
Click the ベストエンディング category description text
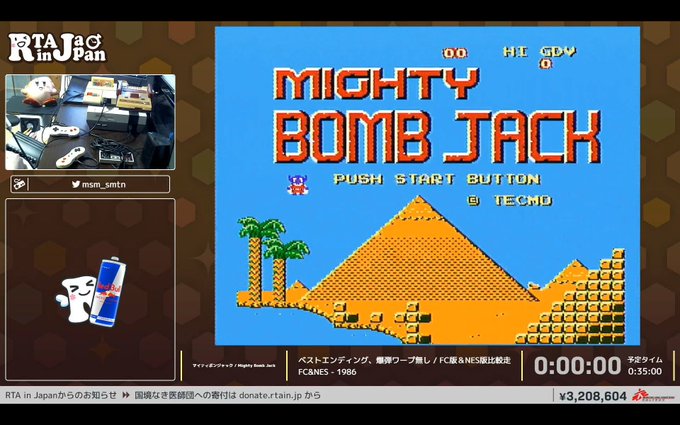(404, 360)
